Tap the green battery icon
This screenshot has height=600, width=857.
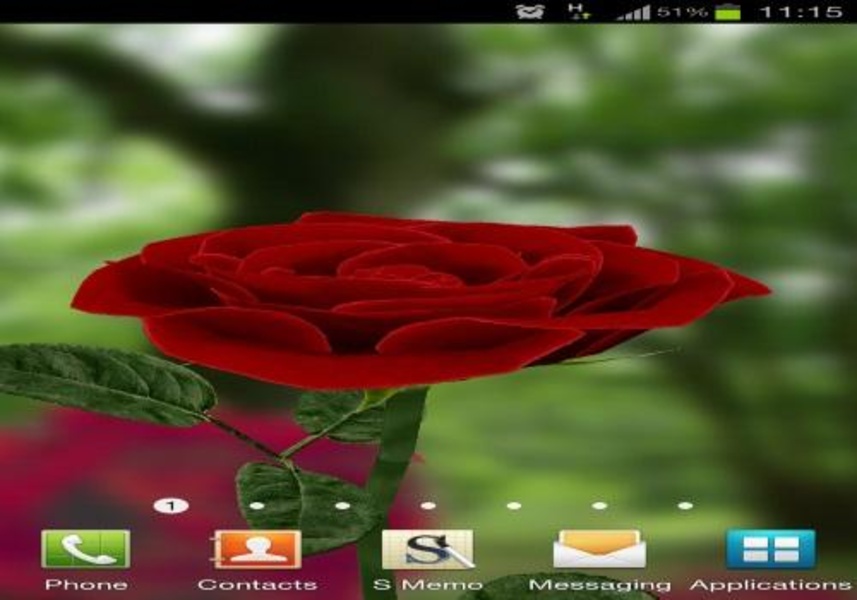tap(728, 12)
